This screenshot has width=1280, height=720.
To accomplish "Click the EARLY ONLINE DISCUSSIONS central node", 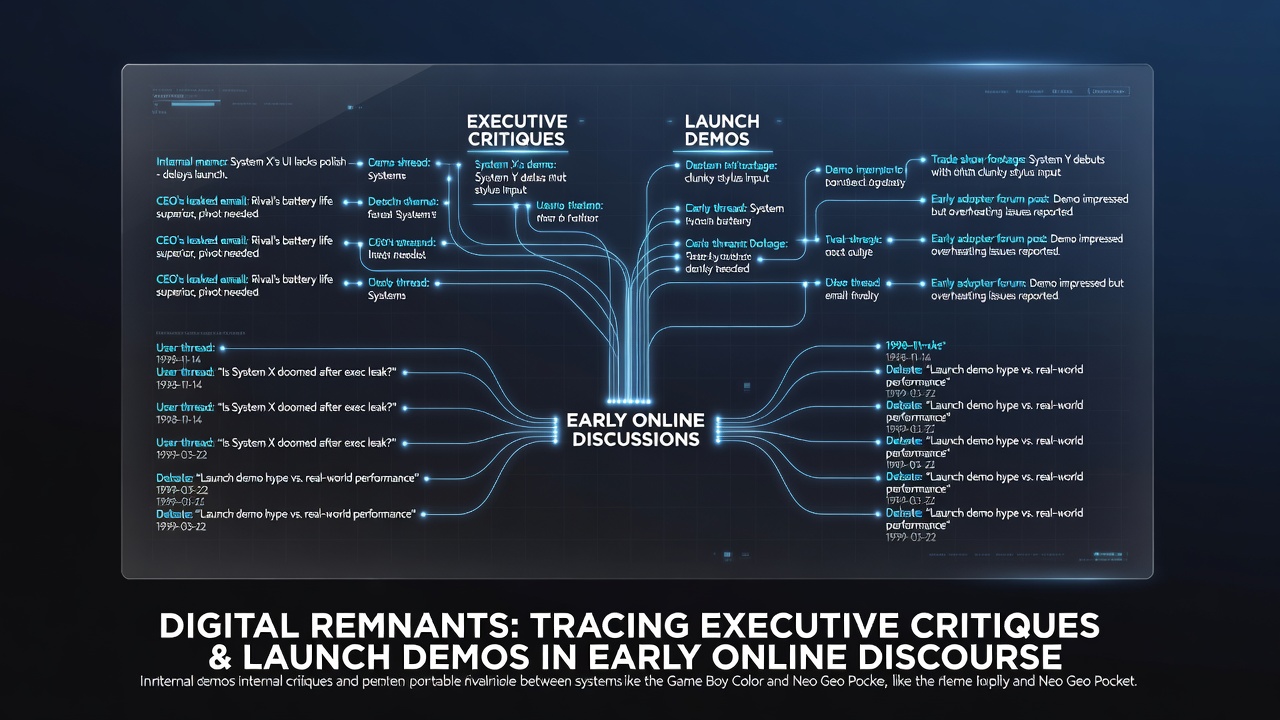I will click(x=635, y=429).
